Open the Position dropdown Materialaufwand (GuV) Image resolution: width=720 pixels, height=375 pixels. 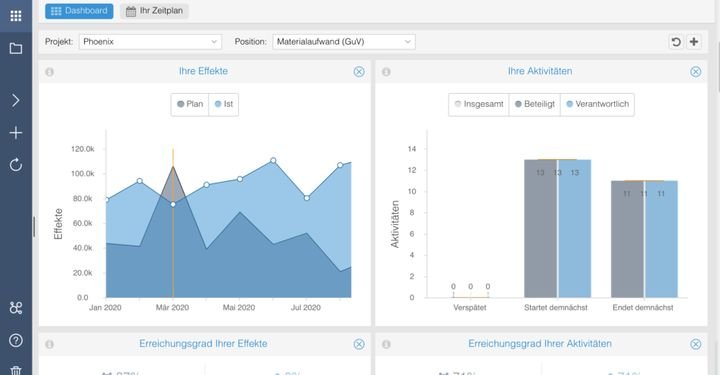[344, 42]
